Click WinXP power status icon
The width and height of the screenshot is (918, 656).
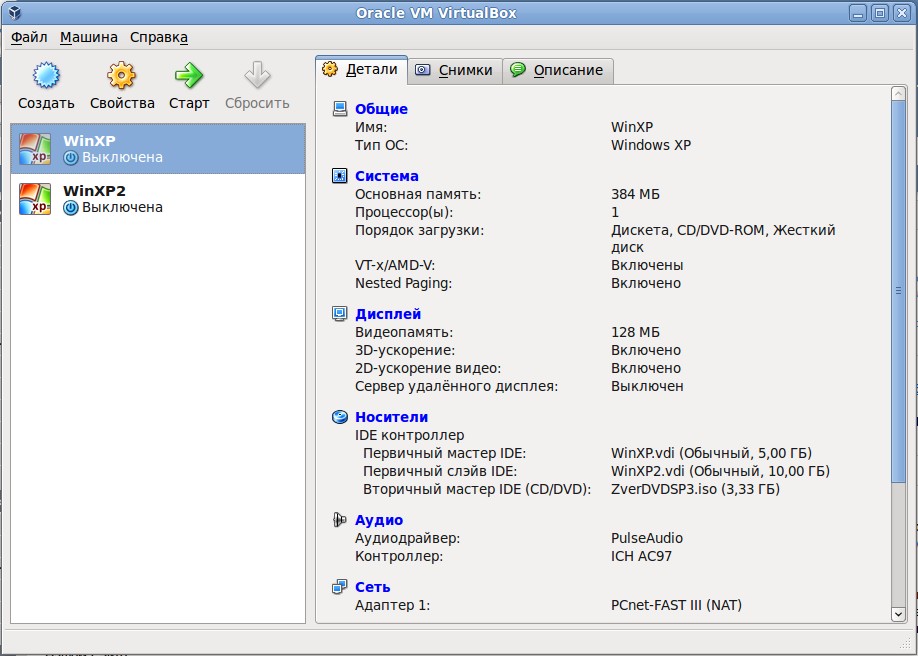coord(71,158)
